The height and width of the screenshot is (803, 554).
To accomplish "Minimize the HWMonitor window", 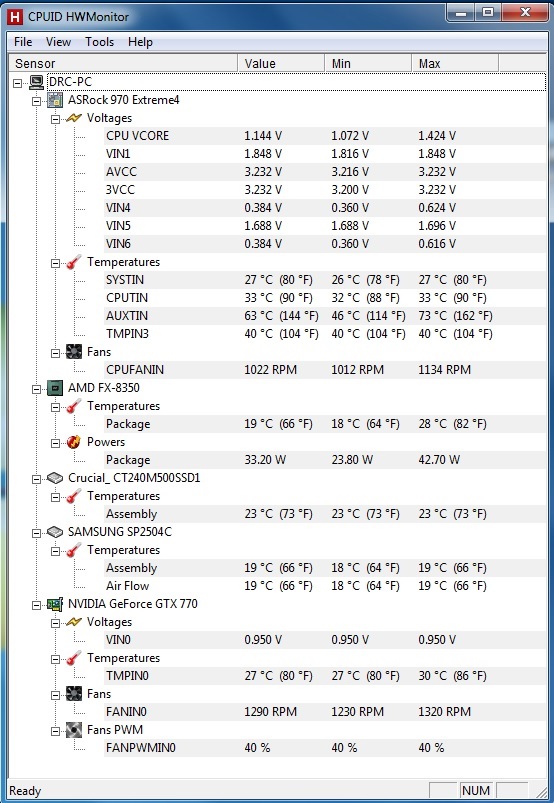I will (x=461, y=13).
